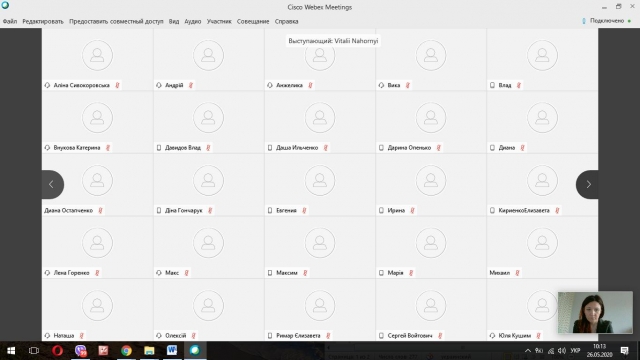Launch Opera browser from taskbar
Screen dimensions: 640x360
(x=57, y=351)
